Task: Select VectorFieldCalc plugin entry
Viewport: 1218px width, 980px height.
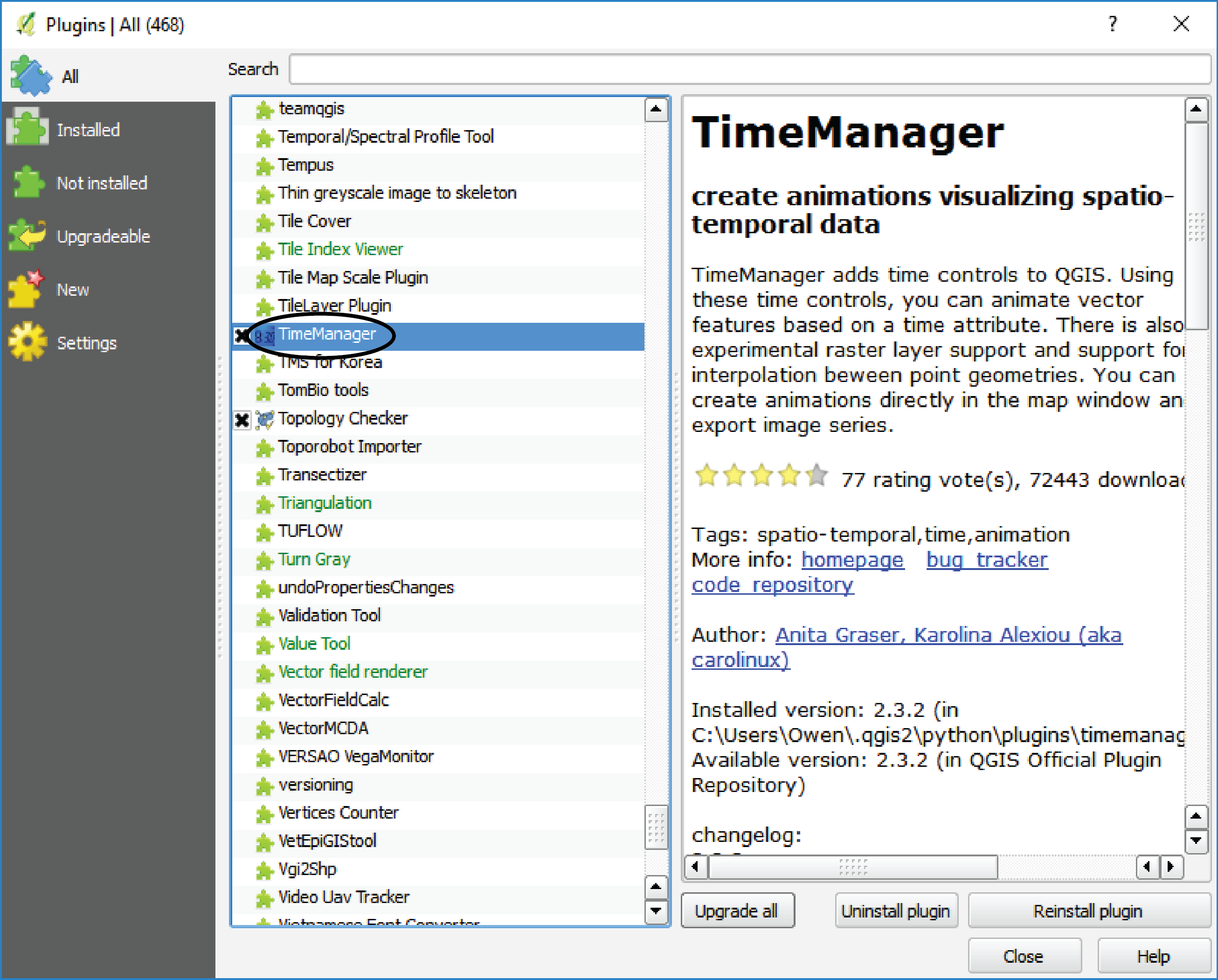Action: [438, 700]
